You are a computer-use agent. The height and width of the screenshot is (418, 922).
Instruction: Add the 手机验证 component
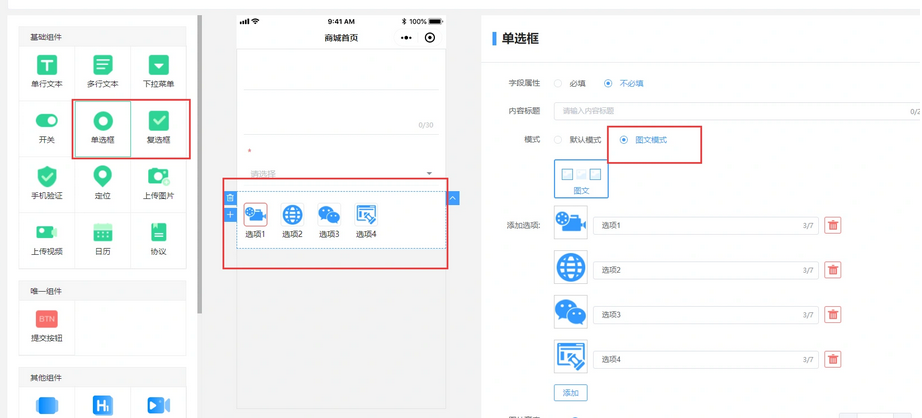coord(47,177)
